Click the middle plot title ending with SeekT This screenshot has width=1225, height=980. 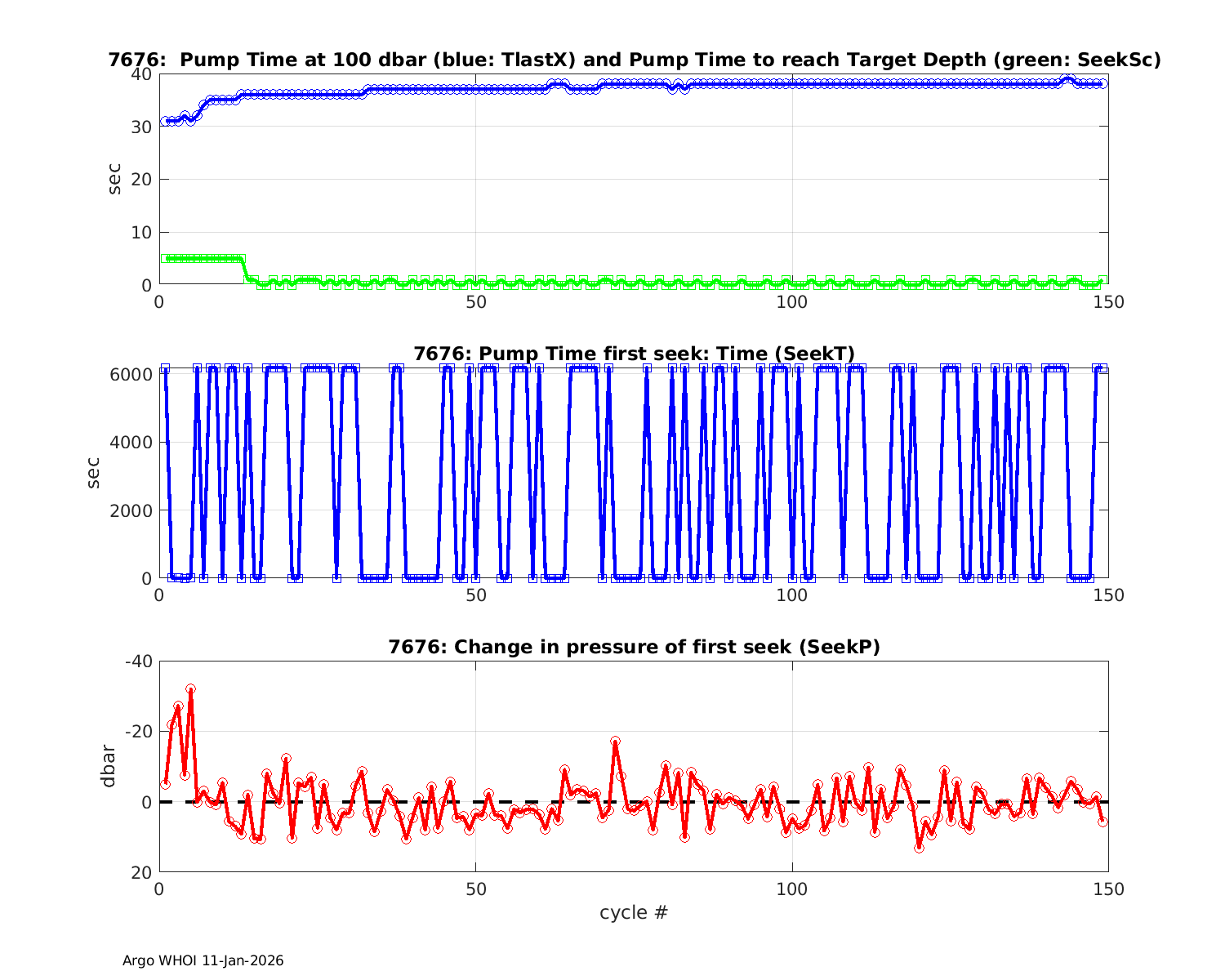pos(634,354)
